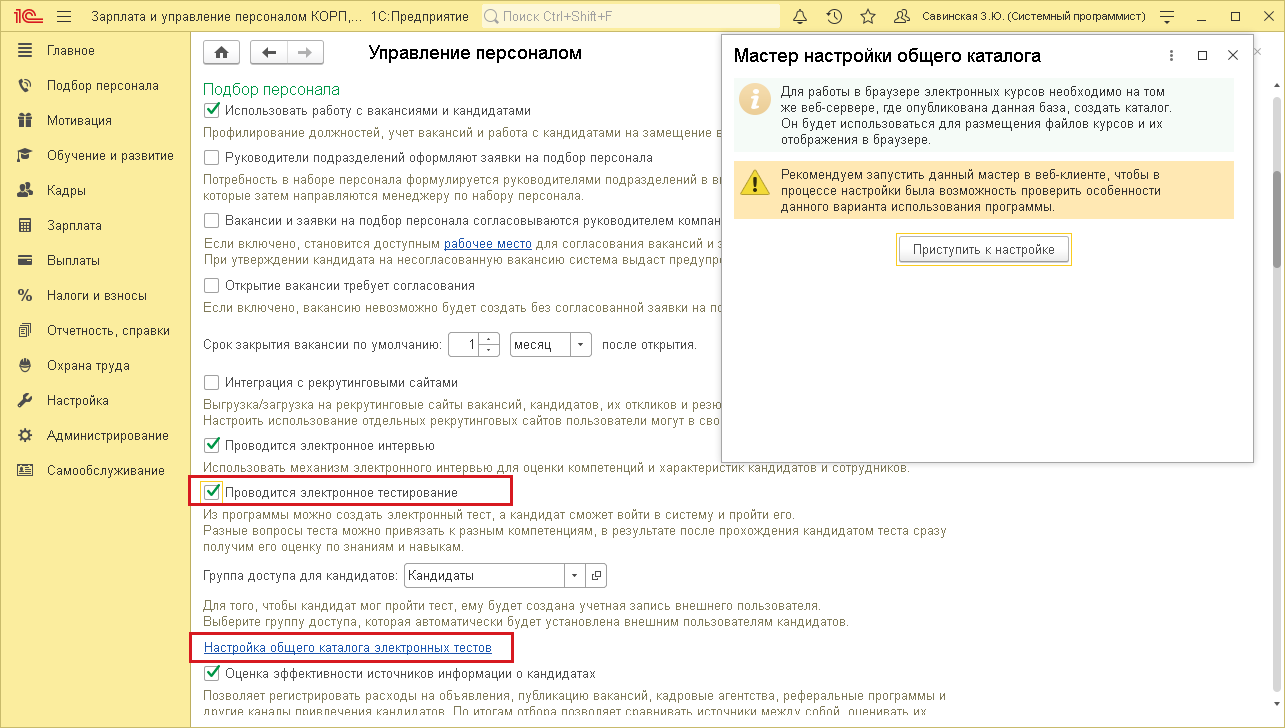Screen dimensions: 1285x728
Task: Open the Главное section
Action: pyautogui.click(x=71, y=51)
